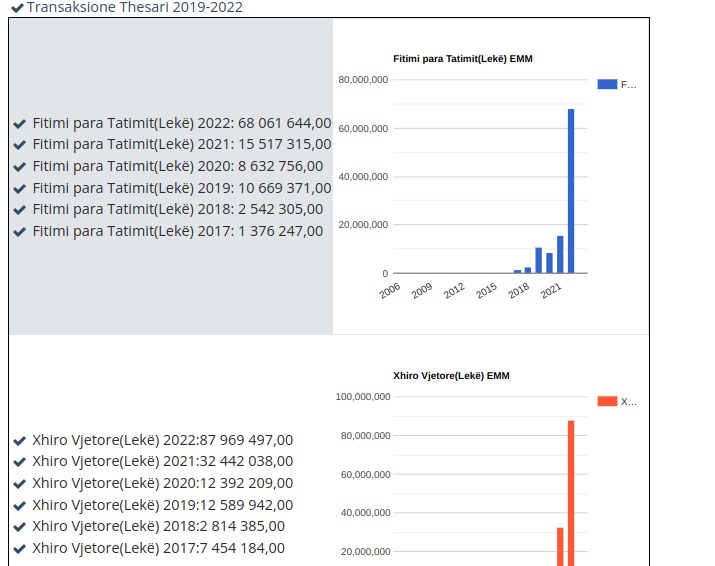Click the tallest orange bar in turnover chart
Screen dimensions: 715x566
pos(571,492)
